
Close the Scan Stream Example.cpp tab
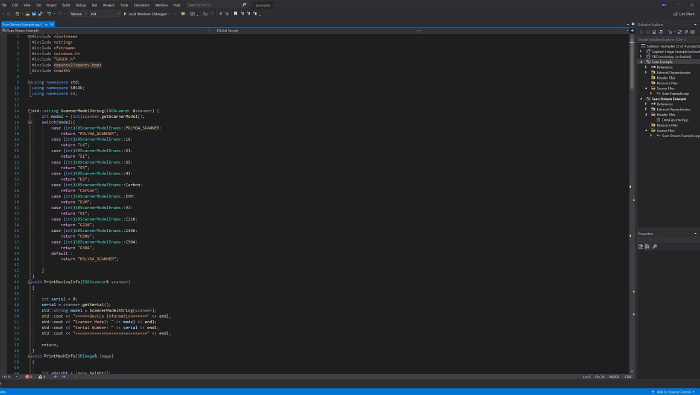click(x=51, y=25)
